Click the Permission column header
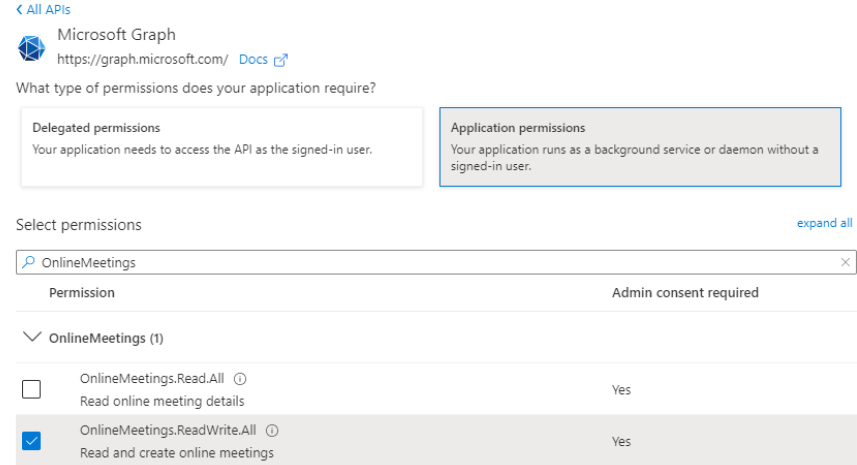The image size is (857, 465). coord(82,293)
